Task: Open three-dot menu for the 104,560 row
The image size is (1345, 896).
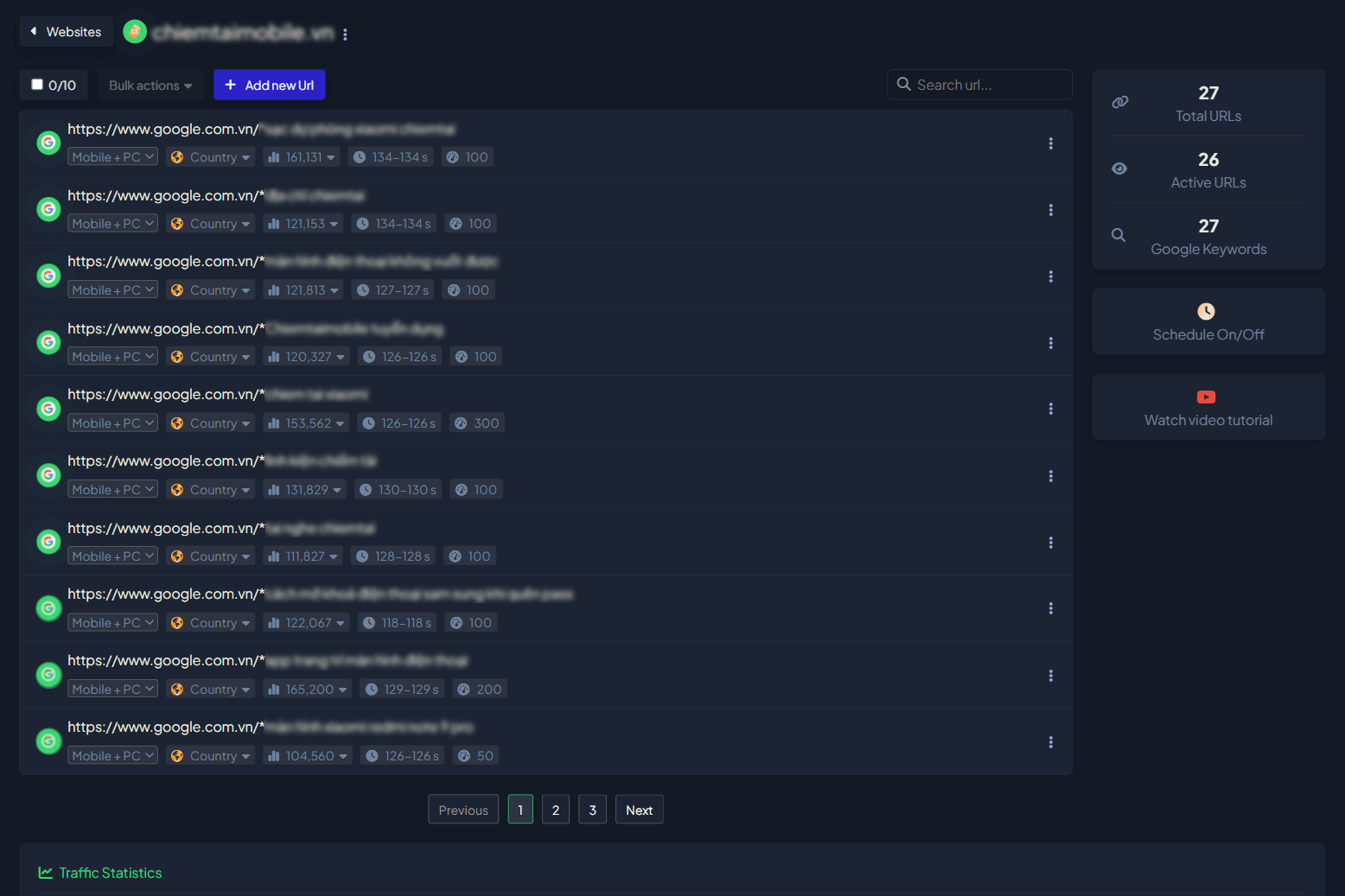Action: point(1051,742)
